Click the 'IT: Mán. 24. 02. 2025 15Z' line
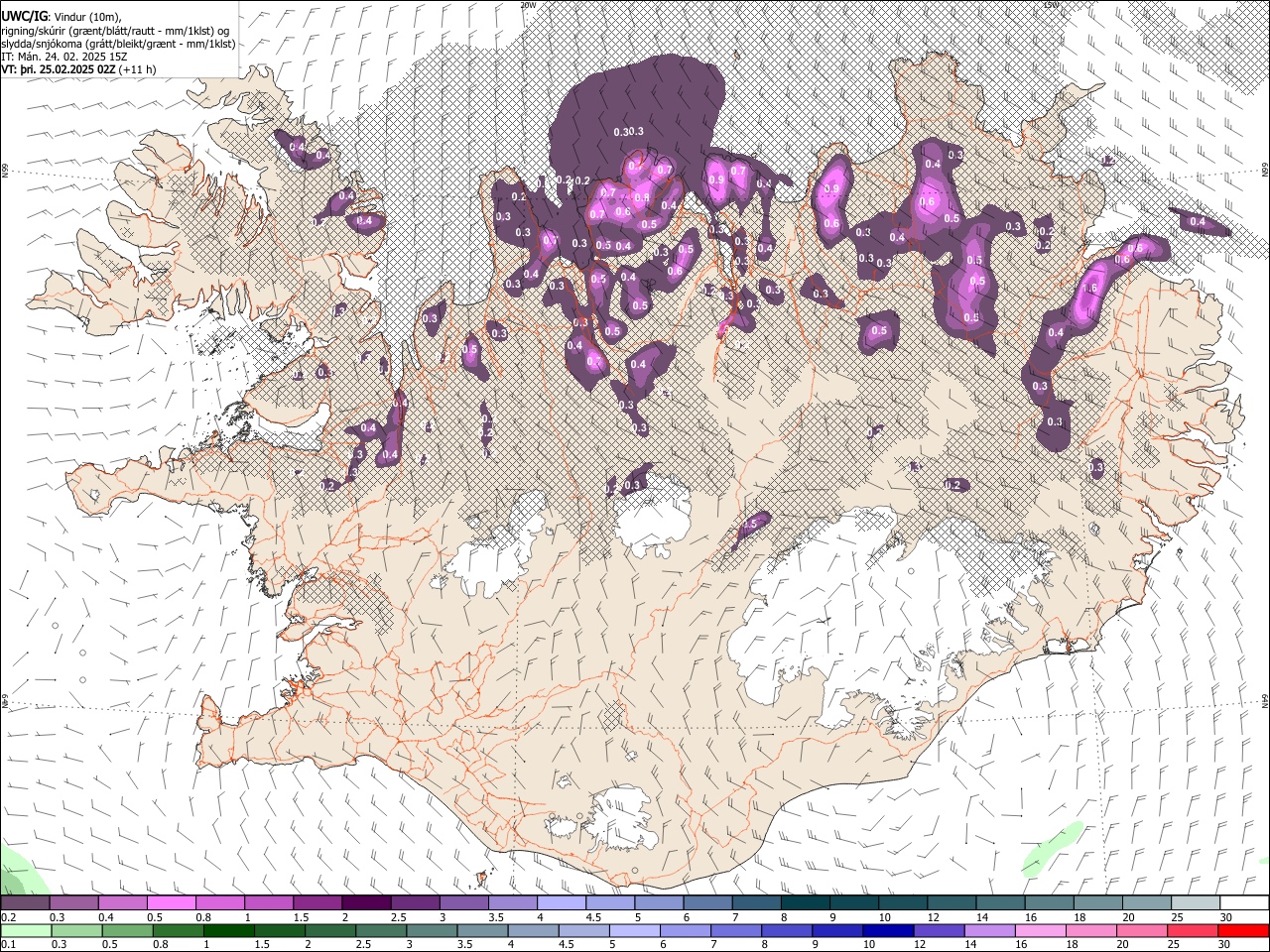 coord(64,57)
